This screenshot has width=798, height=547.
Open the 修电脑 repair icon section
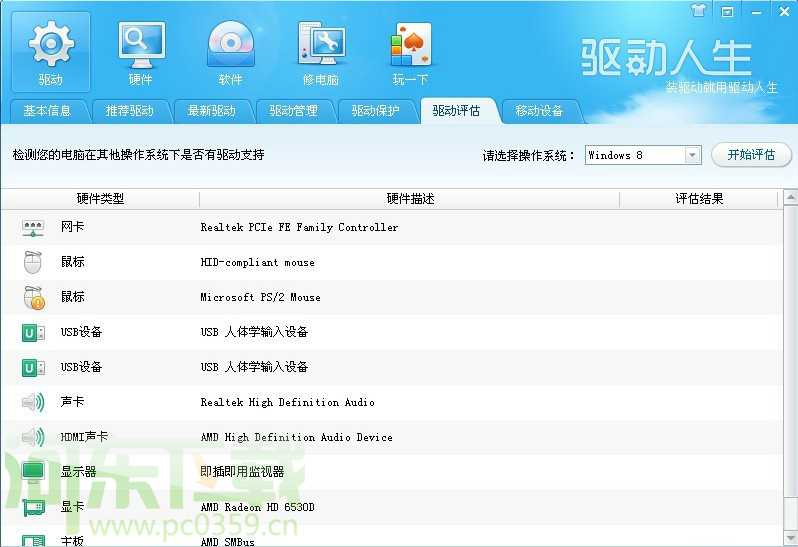tap(321, 52)
